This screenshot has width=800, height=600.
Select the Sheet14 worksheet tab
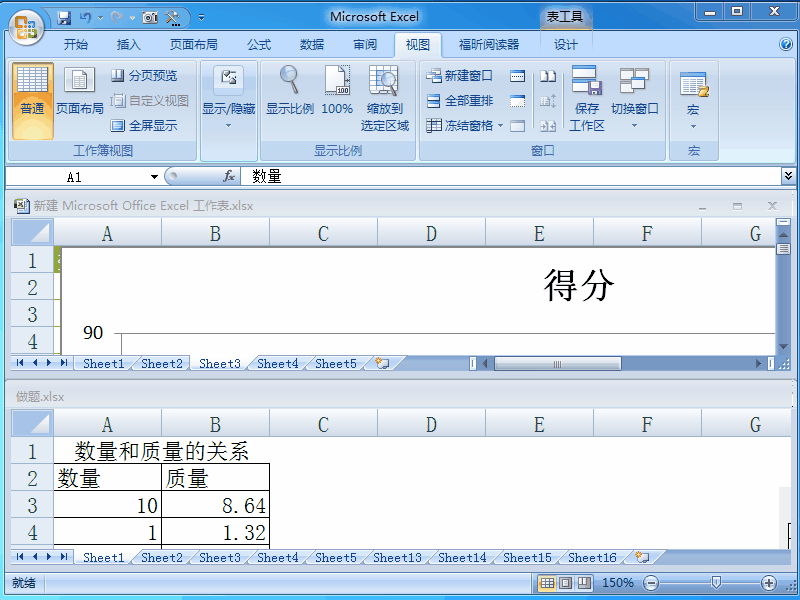click(x=461, y=558)
